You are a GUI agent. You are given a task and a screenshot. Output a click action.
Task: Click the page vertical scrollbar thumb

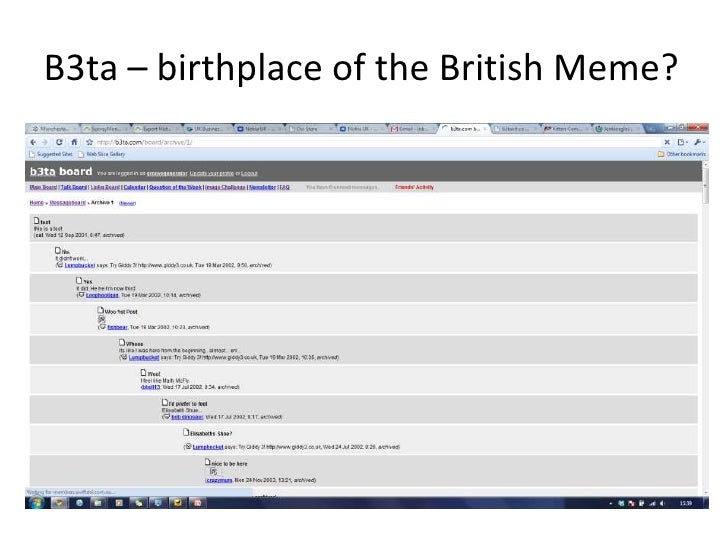tap(706, 186)
